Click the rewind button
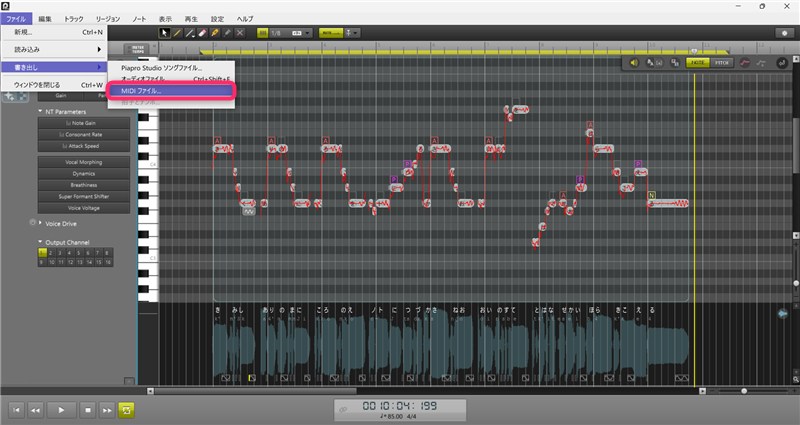Viewport: 800px width, 425px height. click(x=35, y=410)
